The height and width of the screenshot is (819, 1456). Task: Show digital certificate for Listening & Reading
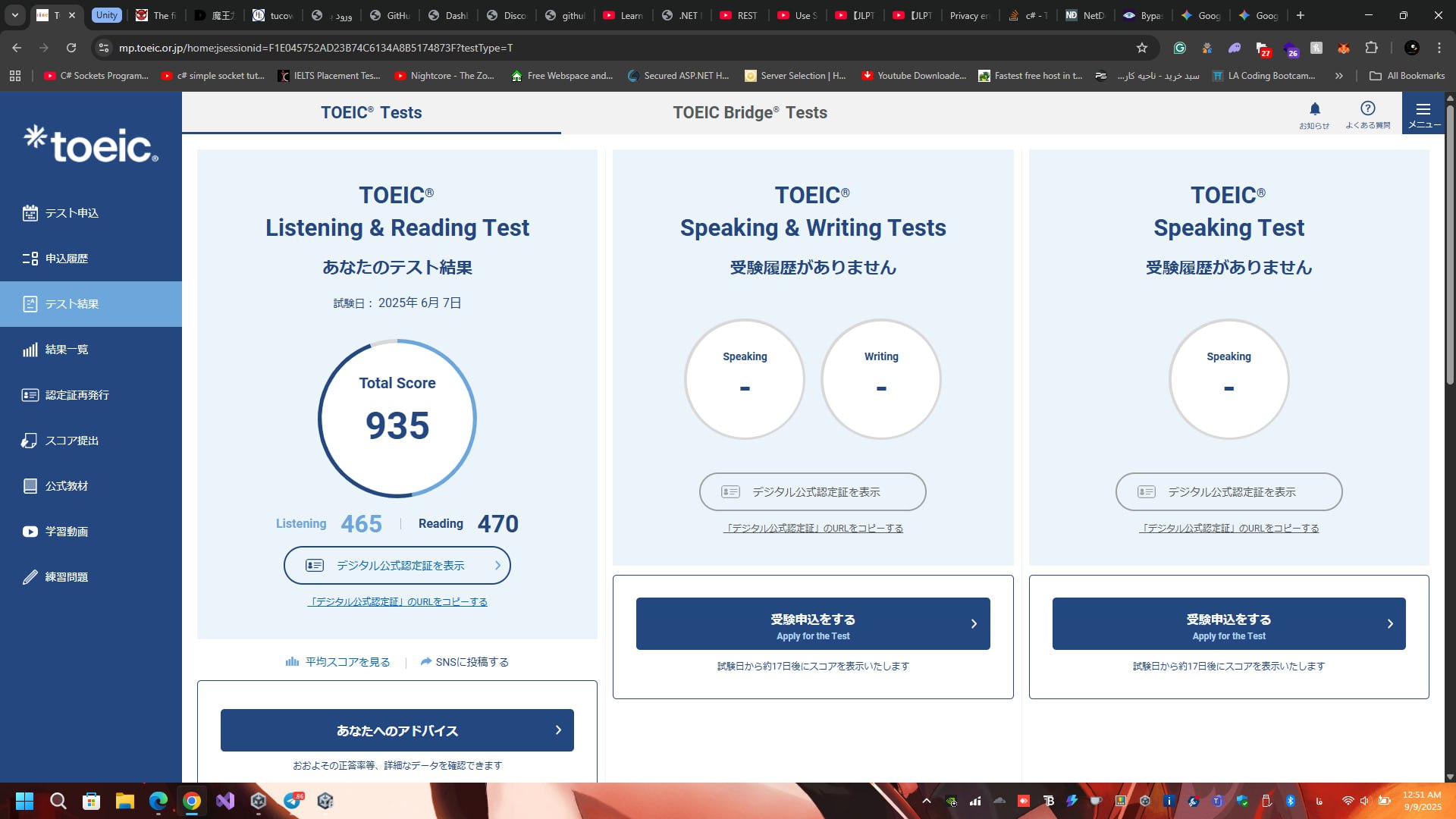(397, 566)
